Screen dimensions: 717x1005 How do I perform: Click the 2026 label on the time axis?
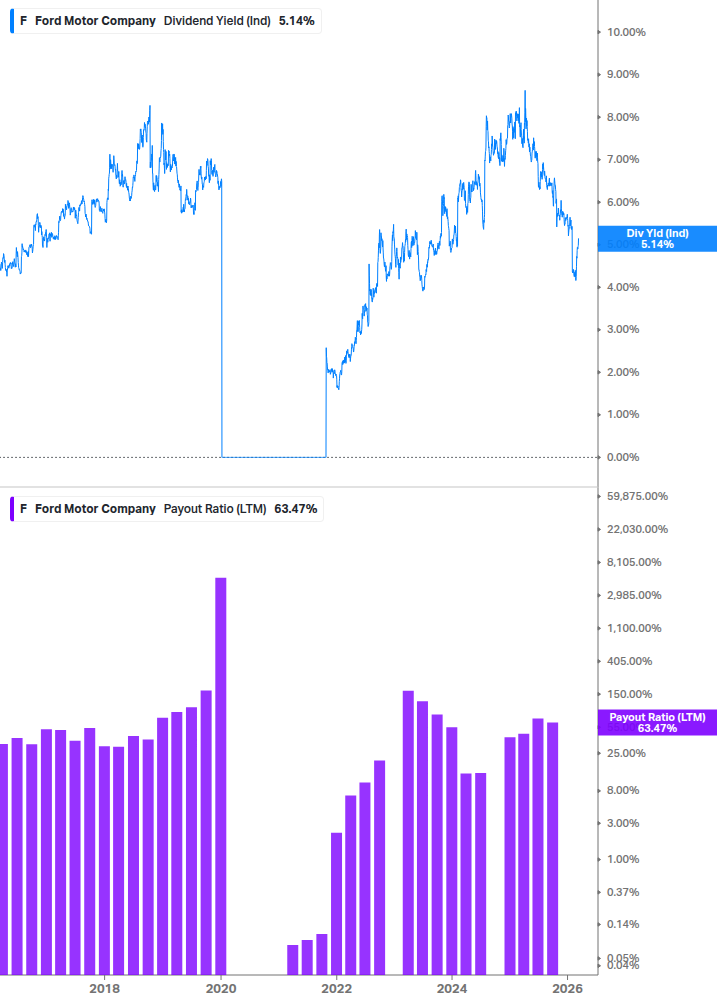[x=568, y=988]
